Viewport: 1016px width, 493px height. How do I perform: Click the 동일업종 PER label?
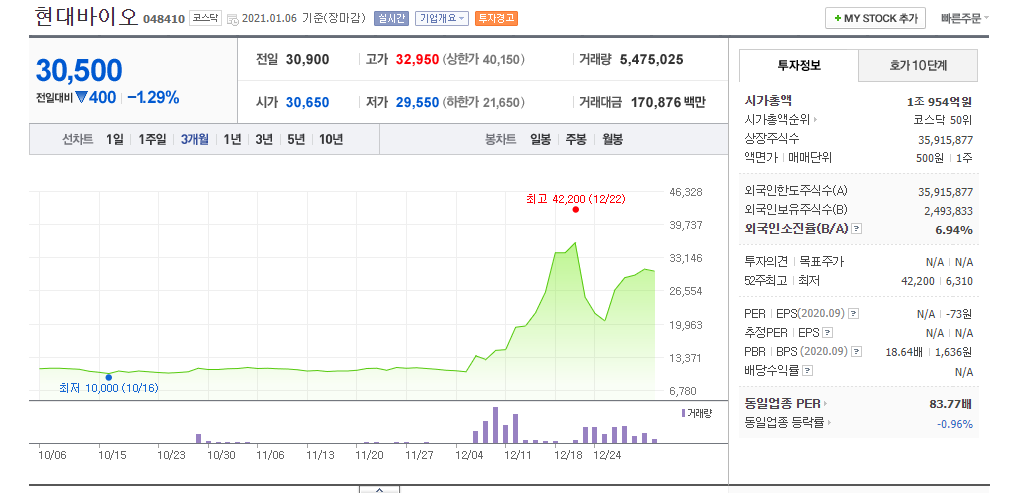783,404
